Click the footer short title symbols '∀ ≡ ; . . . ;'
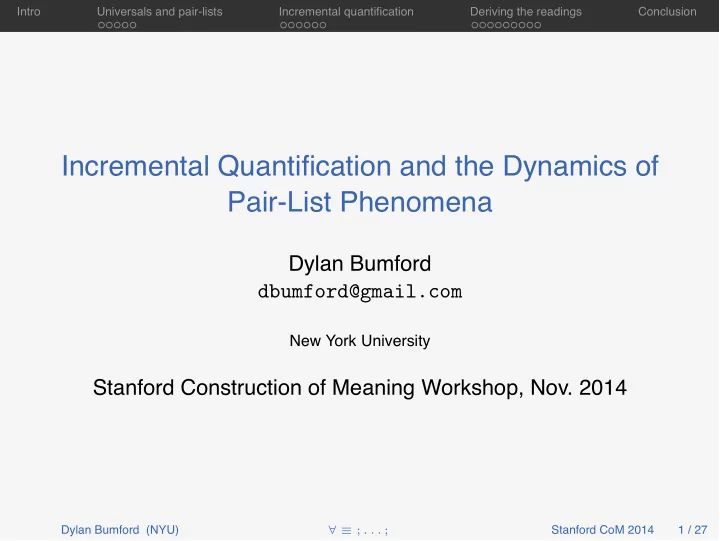The image size is (720, 541). tap(358, 531)
